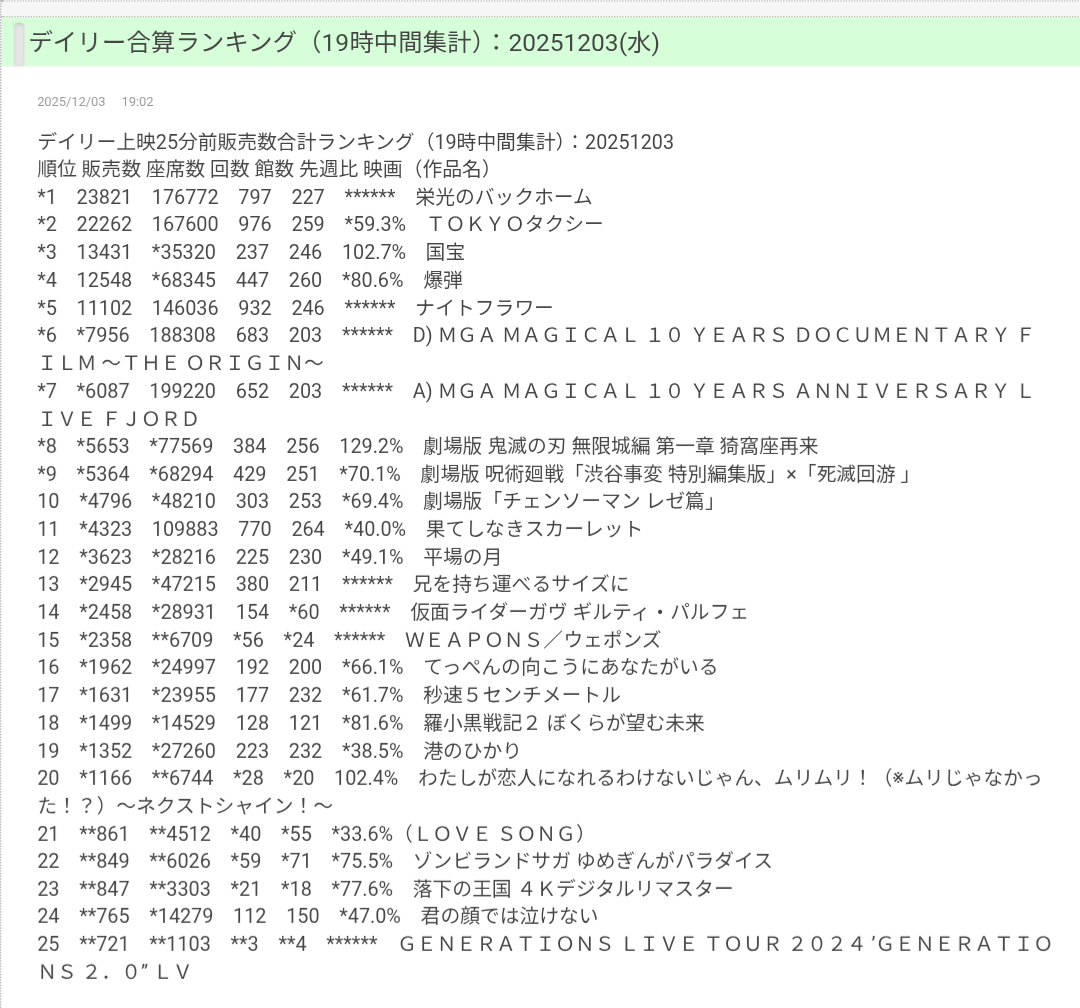Screen dimensions: 1080x1008
Task: Click the post date 2025/12/03
Action: [70, 102]
